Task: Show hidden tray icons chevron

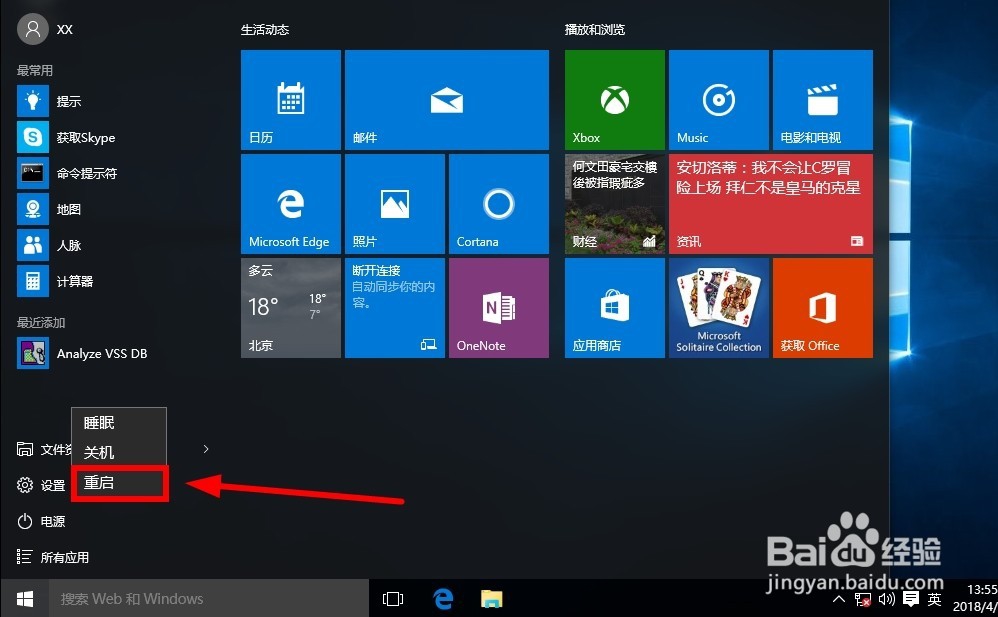Action: click(x=839, y=599)
